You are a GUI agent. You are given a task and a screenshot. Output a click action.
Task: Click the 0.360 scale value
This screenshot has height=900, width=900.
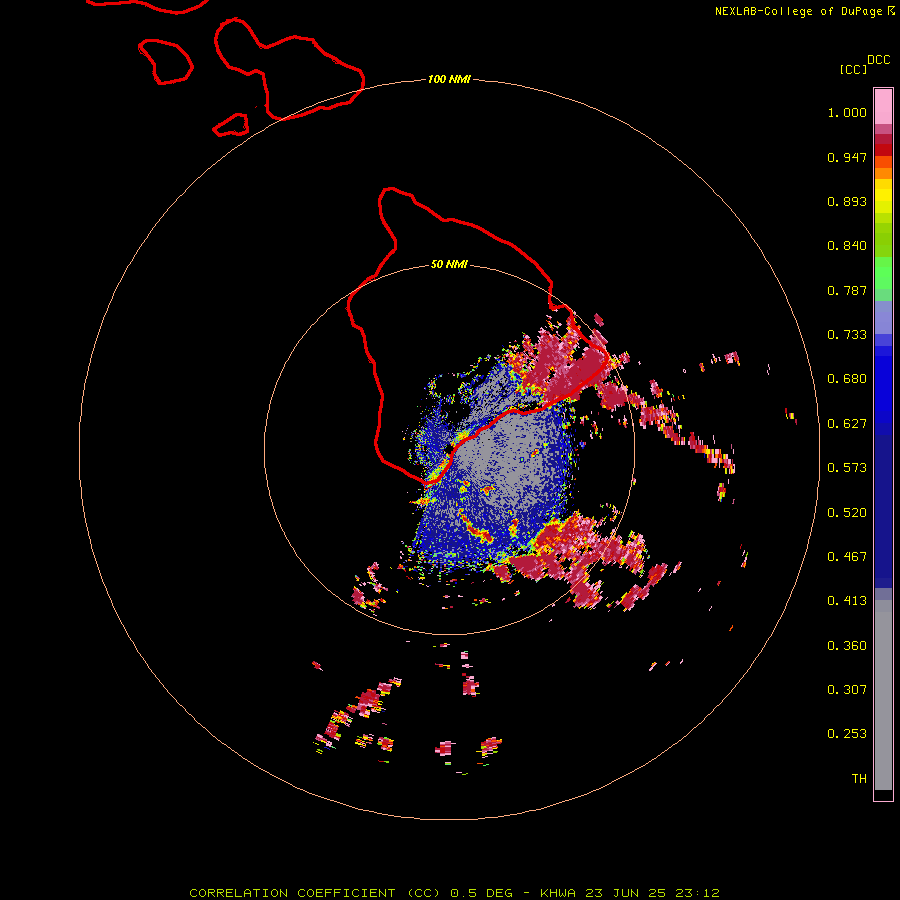(847, 646)
